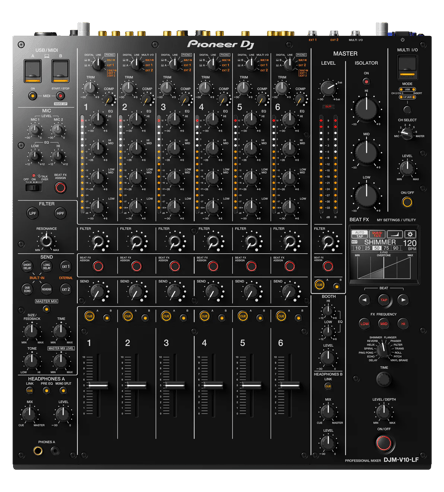This screenshot has height=492, width=444.
Task: Click the MIC 2 level knob
Action: pos(58,130)
